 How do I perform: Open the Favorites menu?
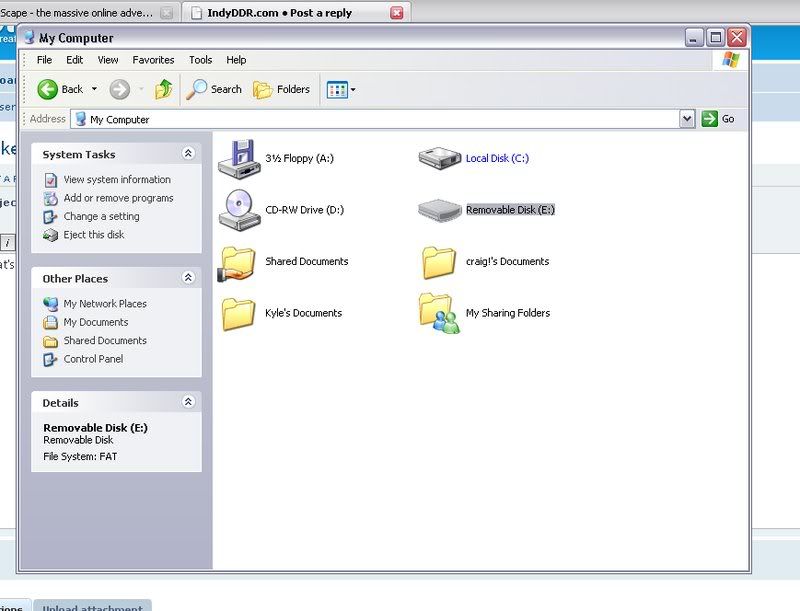pyautogui.click(x=153, y=60)
